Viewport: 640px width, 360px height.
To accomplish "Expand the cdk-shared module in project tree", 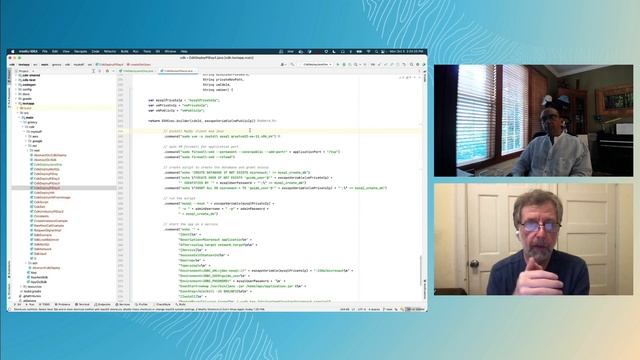I will point(16,76).
